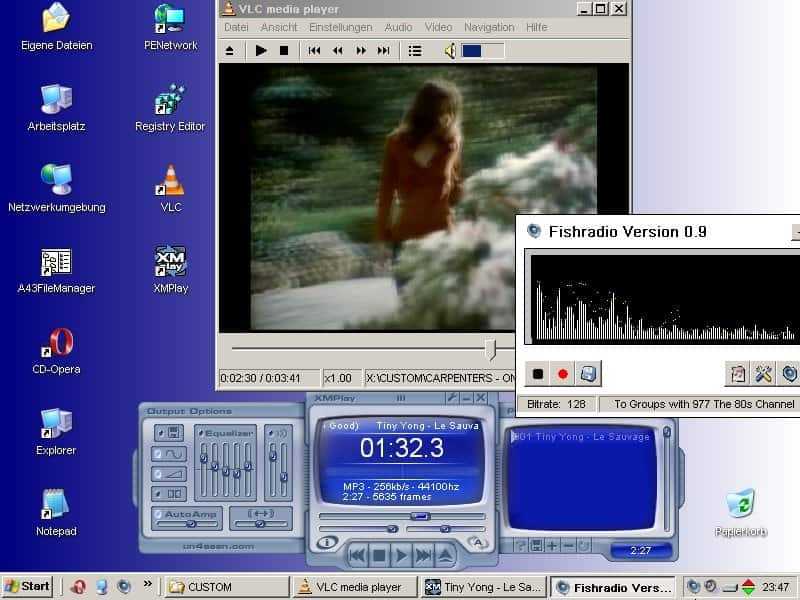The image size is (800, 600).
Task: Click the eject icon in VLC toolbar
Action: coord(230,51)
